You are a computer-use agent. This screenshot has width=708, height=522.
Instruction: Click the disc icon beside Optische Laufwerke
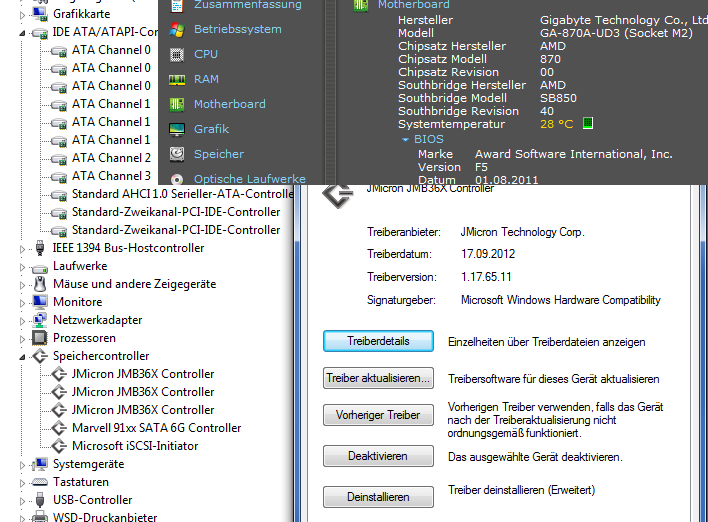pos(177,179)
